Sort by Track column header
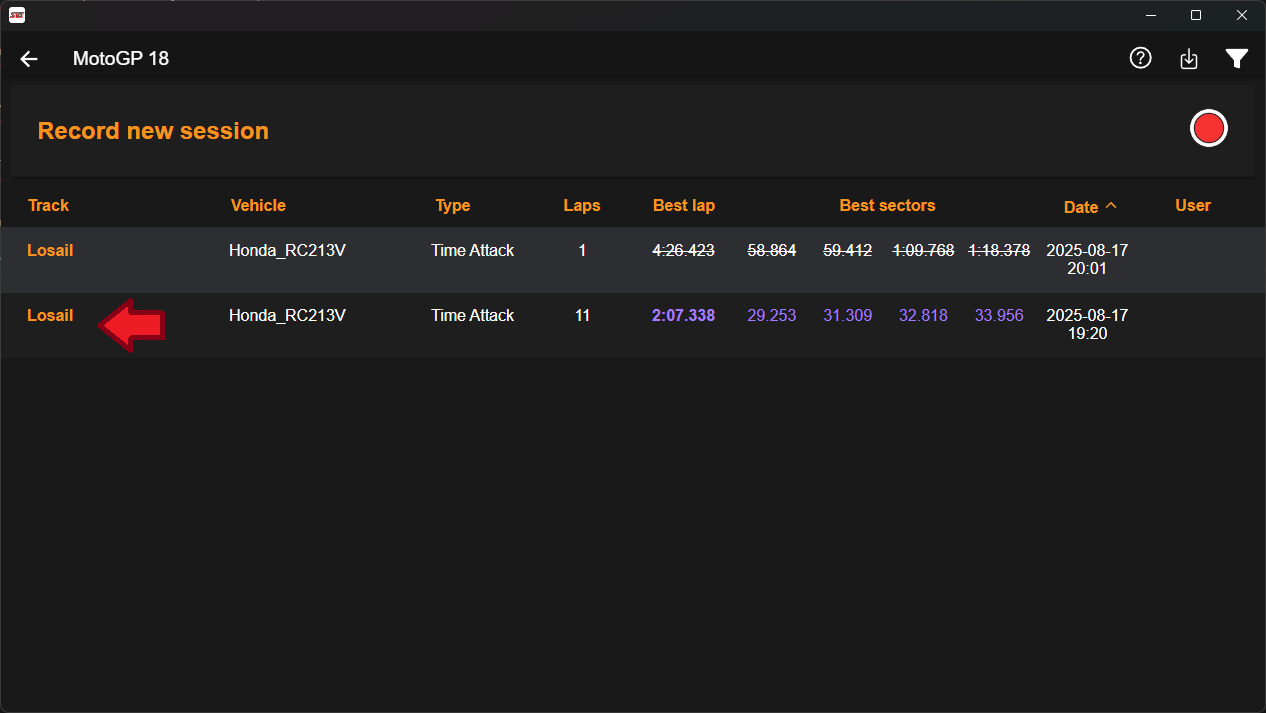 click(48, 205)
